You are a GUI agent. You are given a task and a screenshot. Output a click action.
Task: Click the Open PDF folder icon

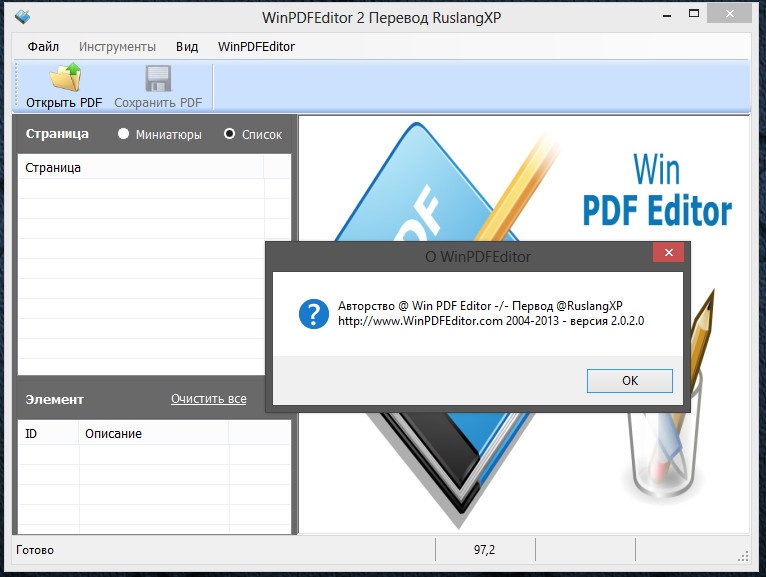pyautogui.click(x=64, y=78)
